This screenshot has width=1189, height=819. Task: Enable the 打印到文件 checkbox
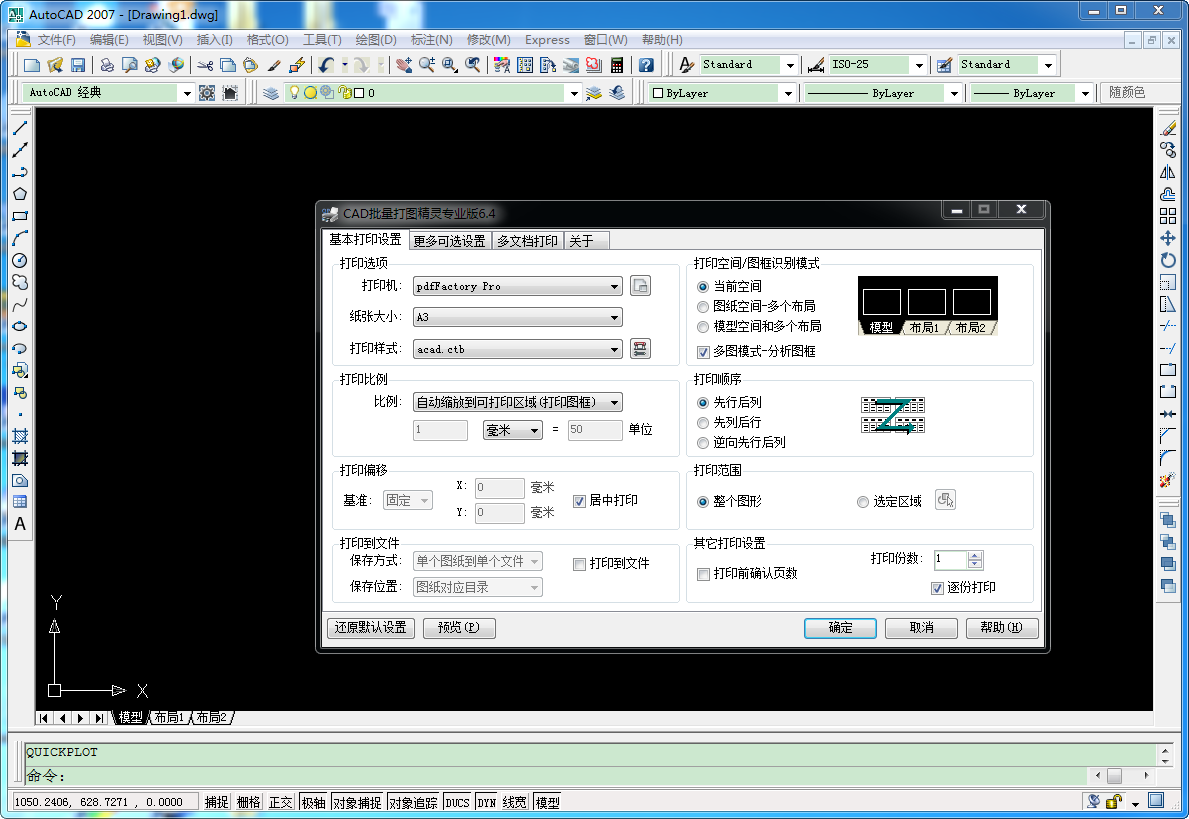[579, 564]
